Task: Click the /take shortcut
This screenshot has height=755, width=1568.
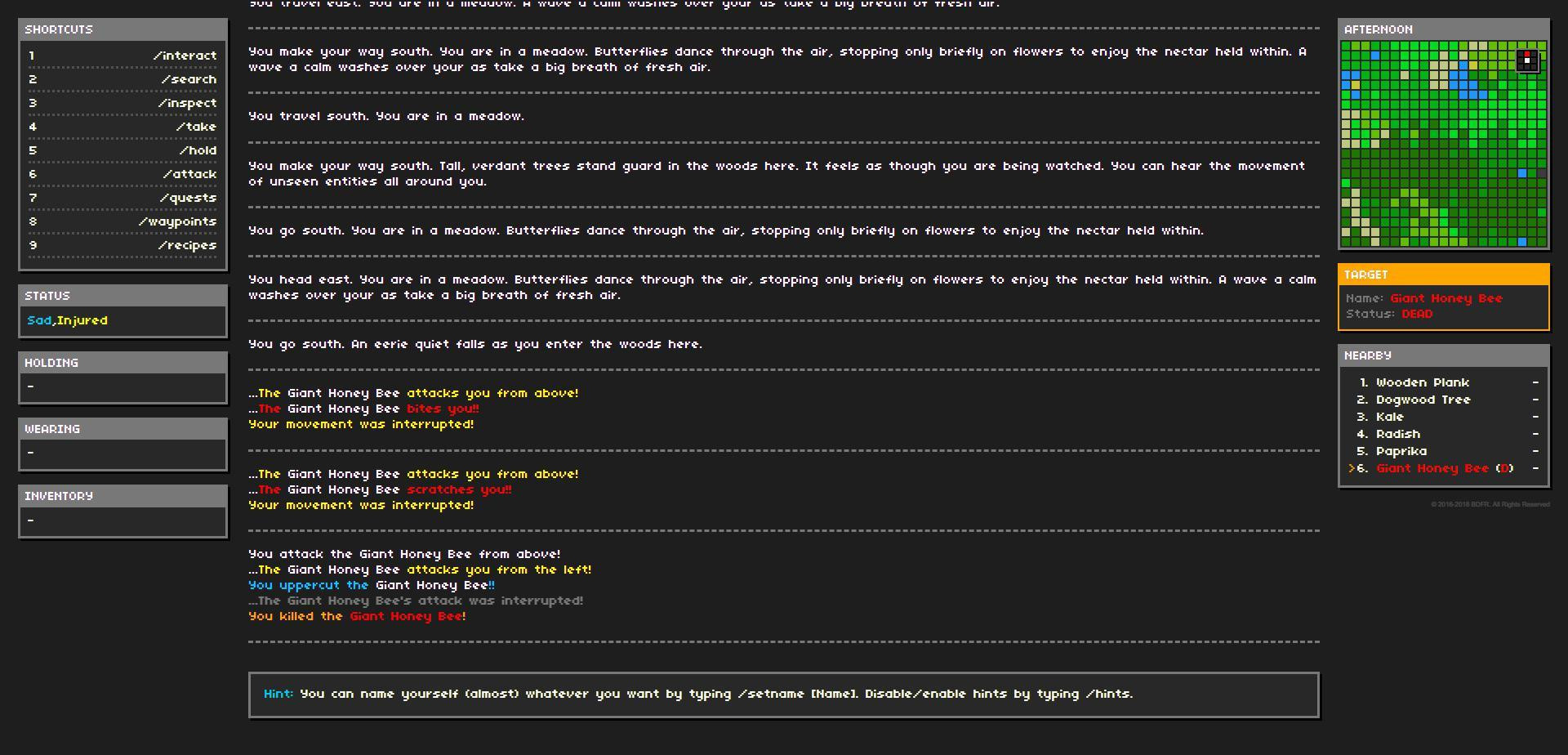Action: pyautogui.click(x=122, y=127)
